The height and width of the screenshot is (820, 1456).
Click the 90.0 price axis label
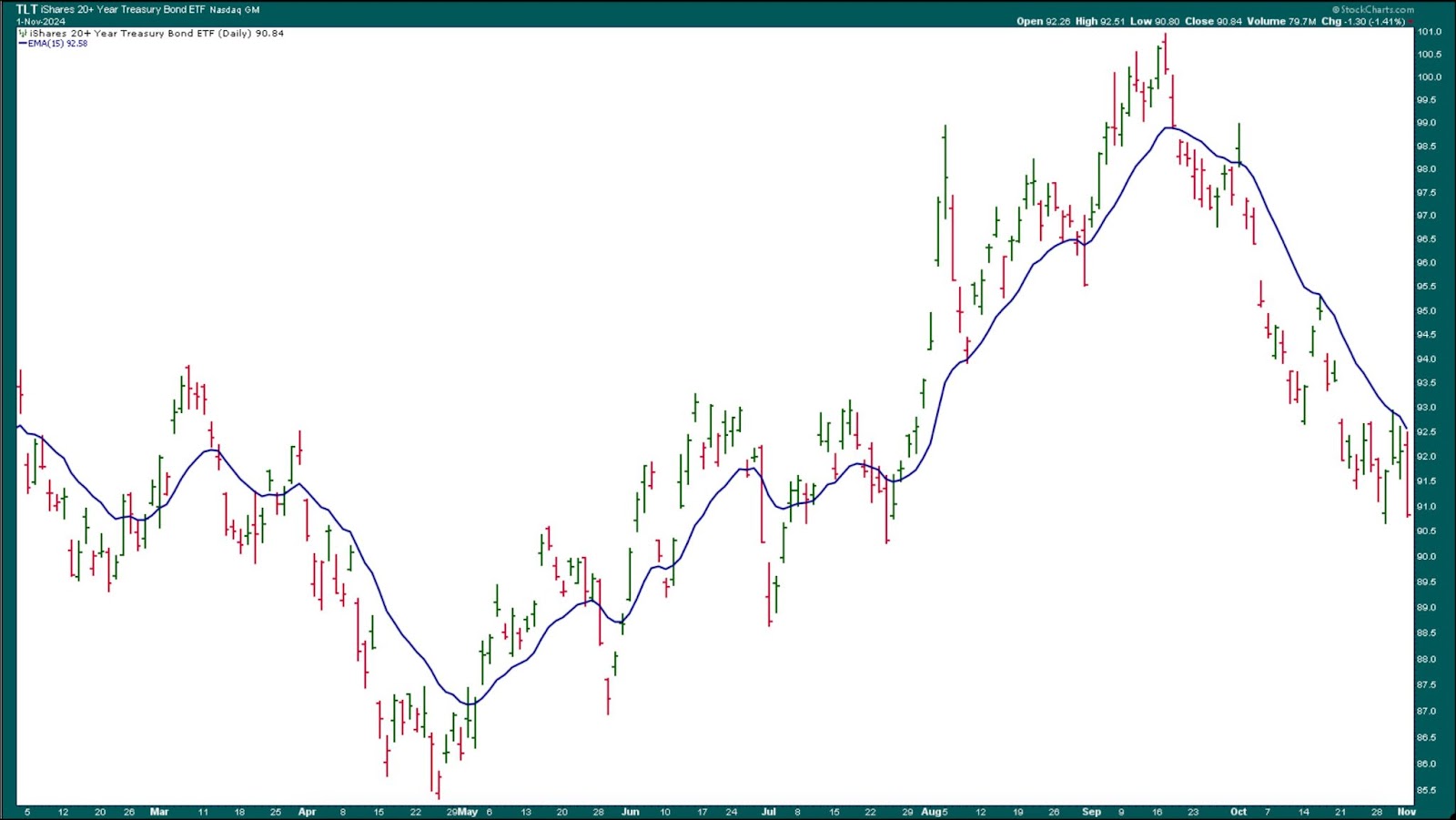[x=1426, y=556]
